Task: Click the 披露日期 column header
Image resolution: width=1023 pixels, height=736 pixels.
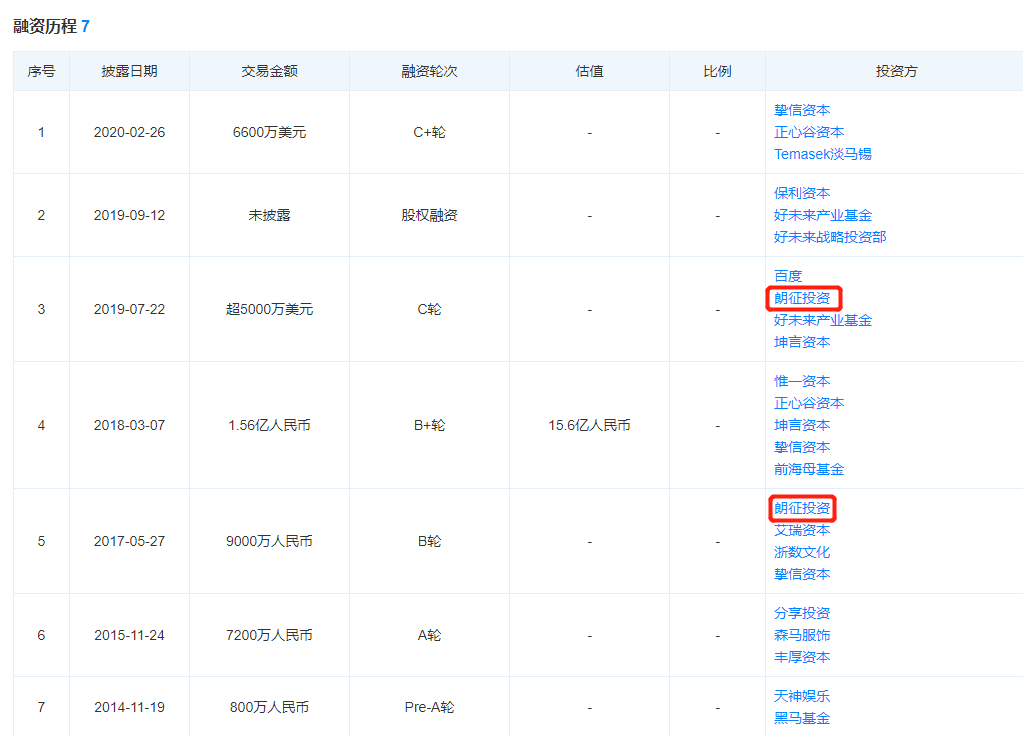Action: (129, 71)
